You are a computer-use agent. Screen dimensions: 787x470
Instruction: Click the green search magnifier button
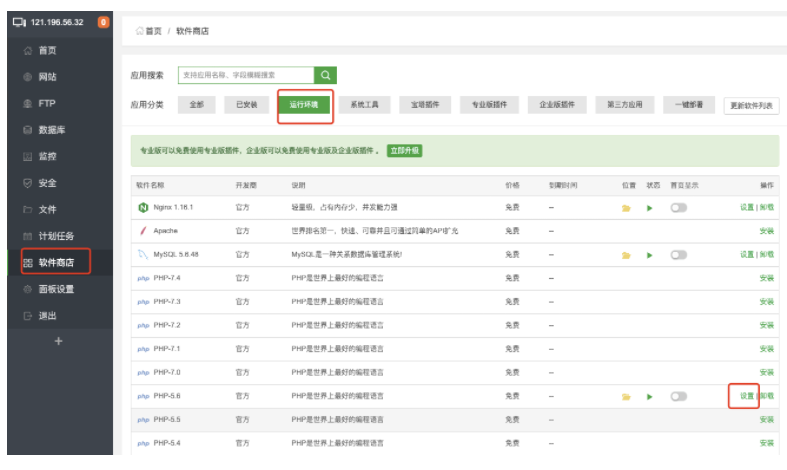click(x=325, y=75)
